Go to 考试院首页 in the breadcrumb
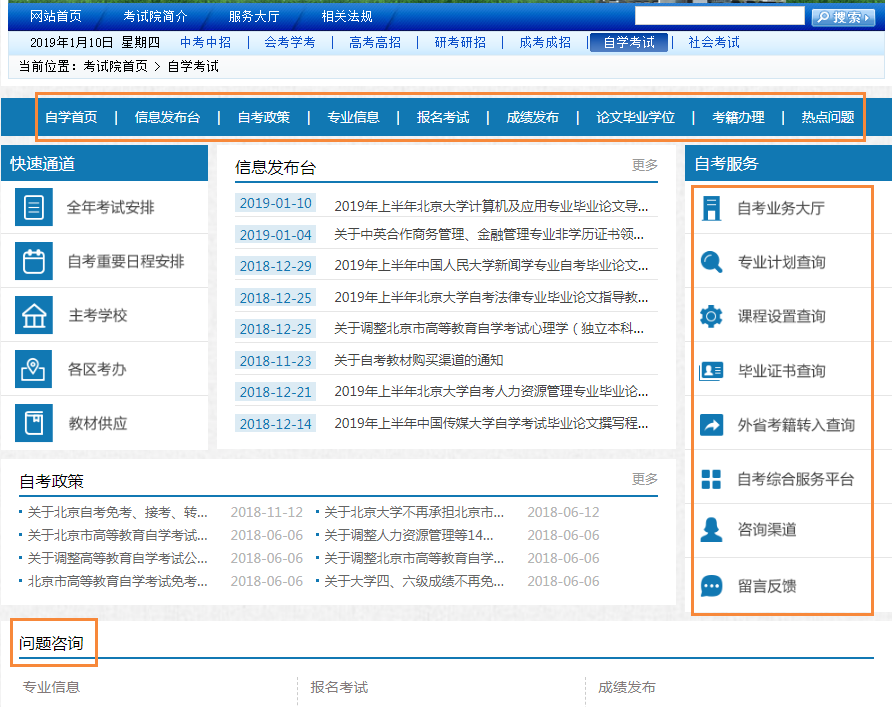The image size is (892, 707). (x=115, y=66)
